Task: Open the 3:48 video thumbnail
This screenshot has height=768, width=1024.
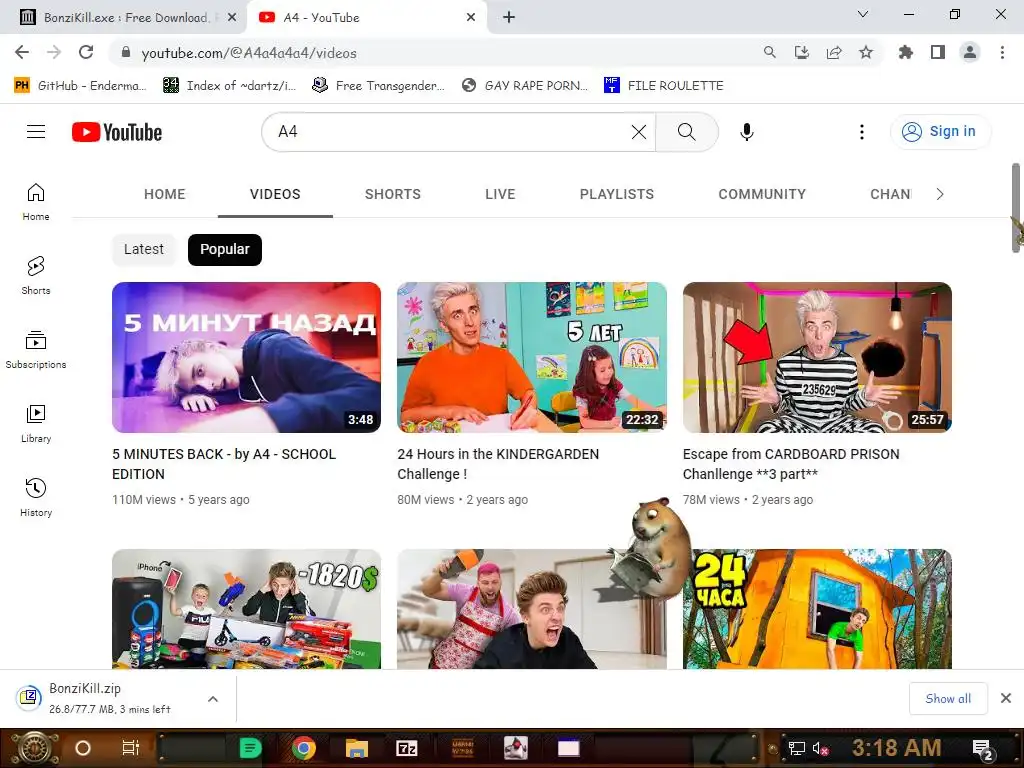Action: click(246, 357)
